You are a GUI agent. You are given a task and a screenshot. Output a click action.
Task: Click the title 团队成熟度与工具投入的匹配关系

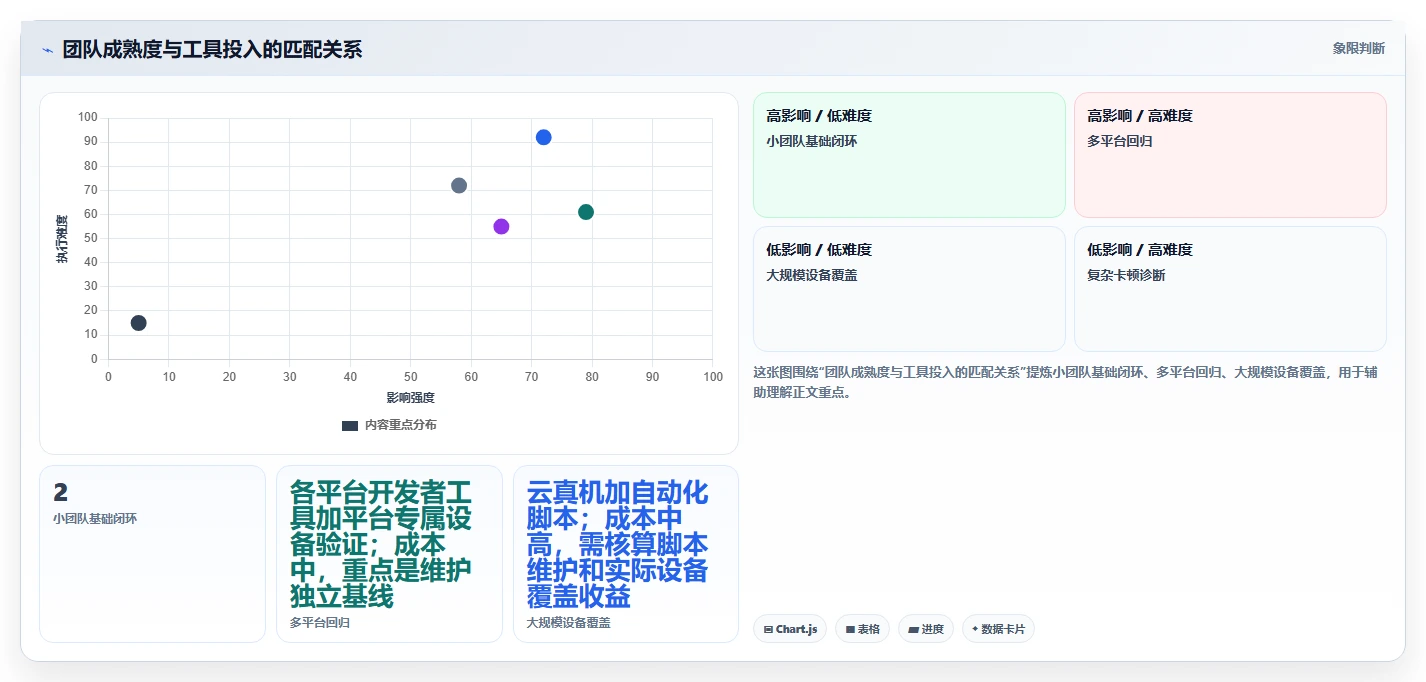click(212, 49)
